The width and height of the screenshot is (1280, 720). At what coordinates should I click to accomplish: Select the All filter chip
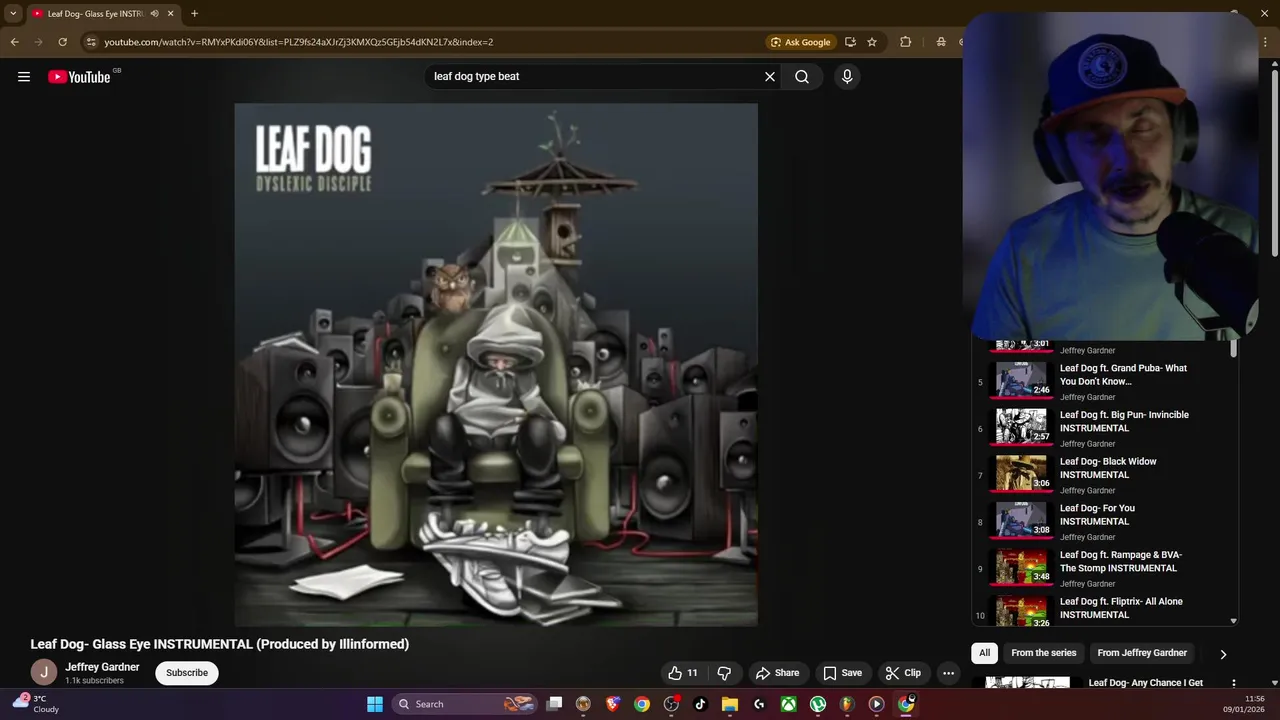tap(984, 653)
